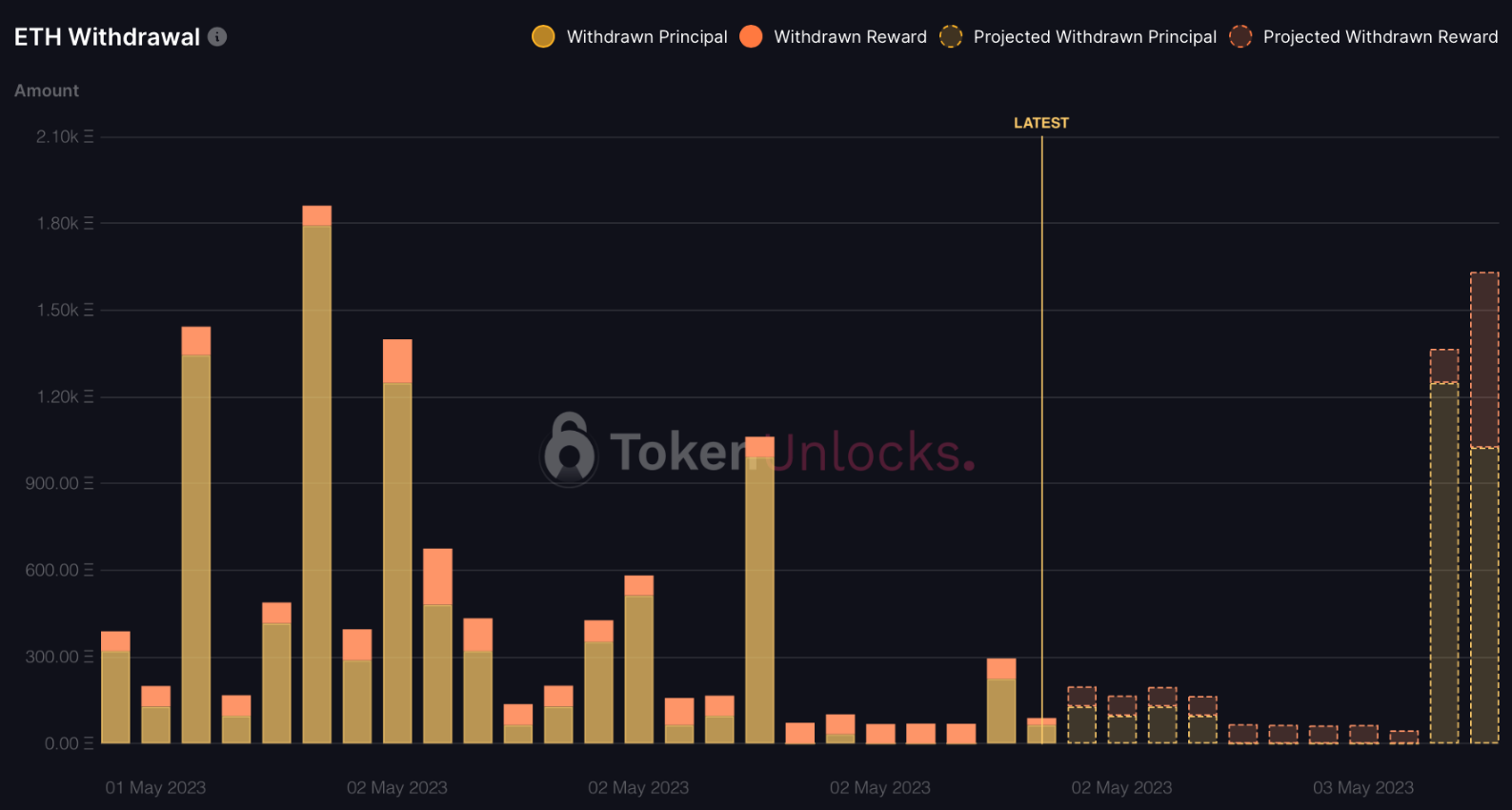The image size is (1512, 810).
Task: Click the dashed Projected Withdrawn Reward circle icon
Action: 1240,37
